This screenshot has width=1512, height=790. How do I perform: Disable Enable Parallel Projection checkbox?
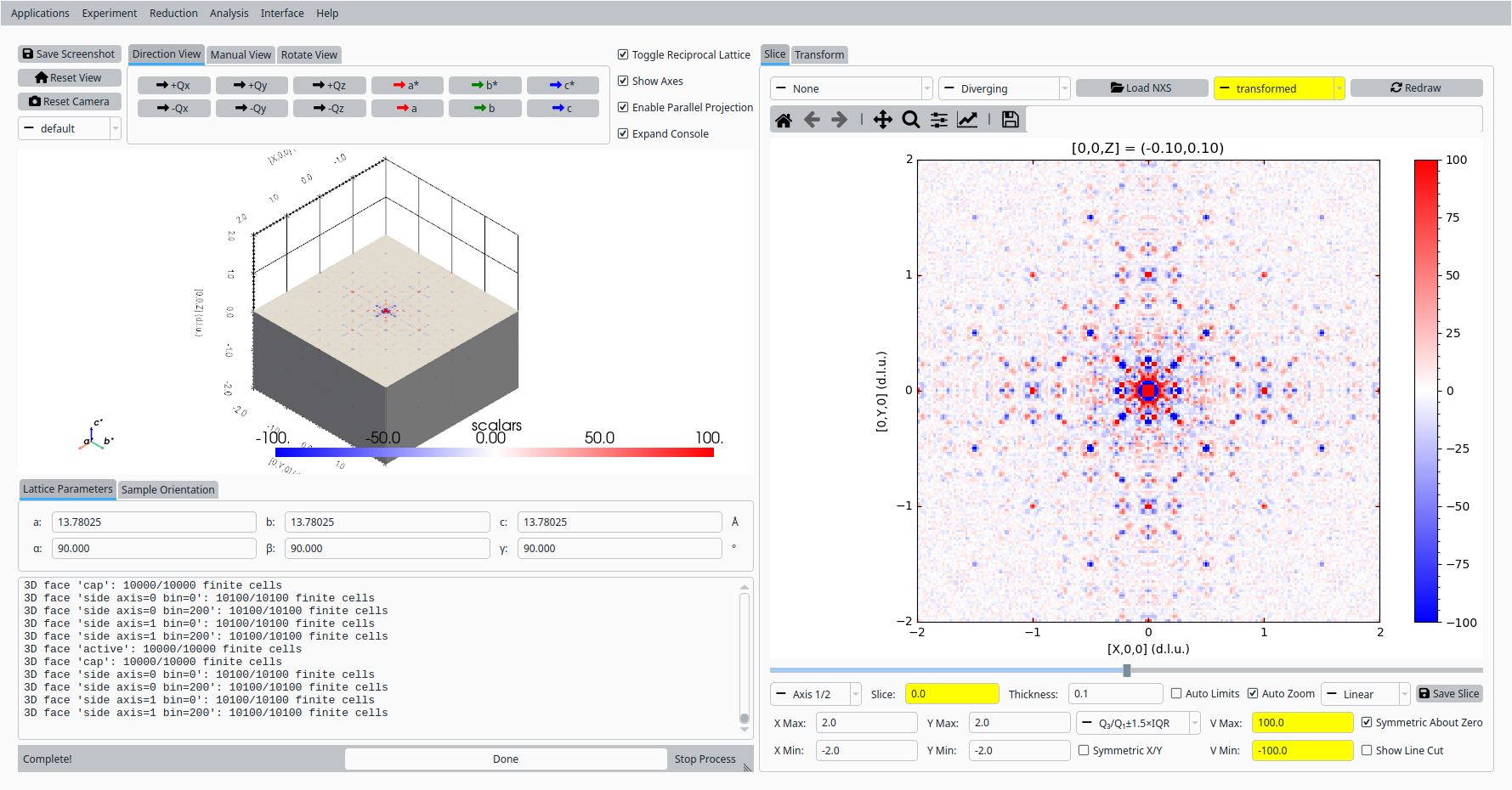[623, 107]
